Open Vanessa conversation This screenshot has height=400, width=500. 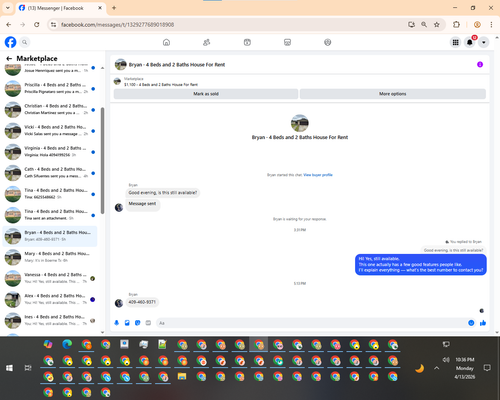pyautogui.click(x=50, y=278)
